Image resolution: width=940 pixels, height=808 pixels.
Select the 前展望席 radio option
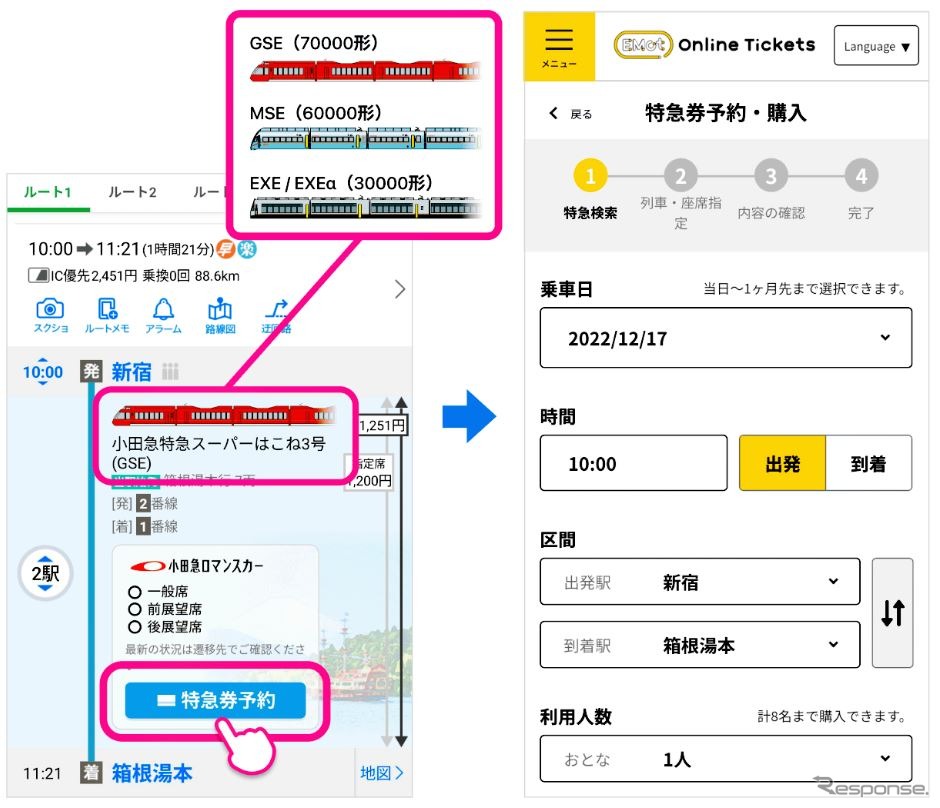(135, 610)
